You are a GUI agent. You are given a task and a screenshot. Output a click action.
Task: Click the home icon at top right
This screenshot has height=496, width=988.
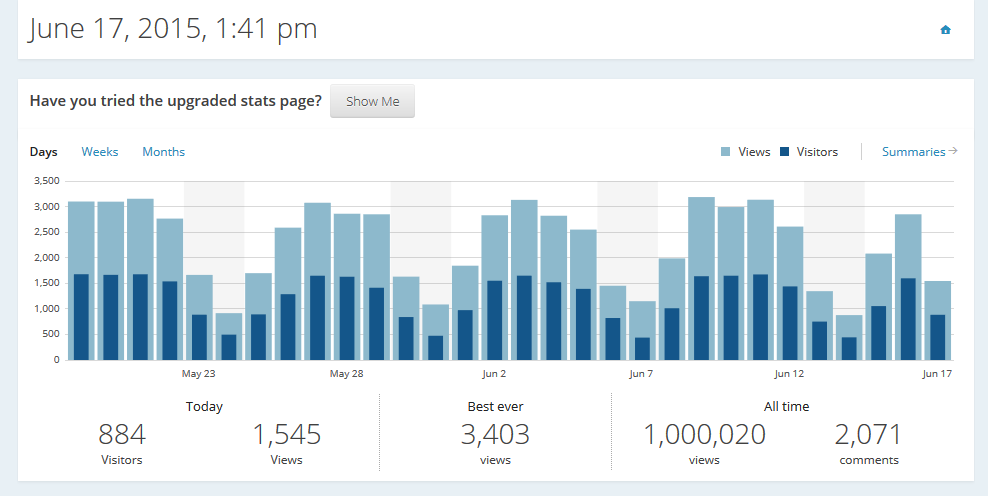(x=945, y=30)
